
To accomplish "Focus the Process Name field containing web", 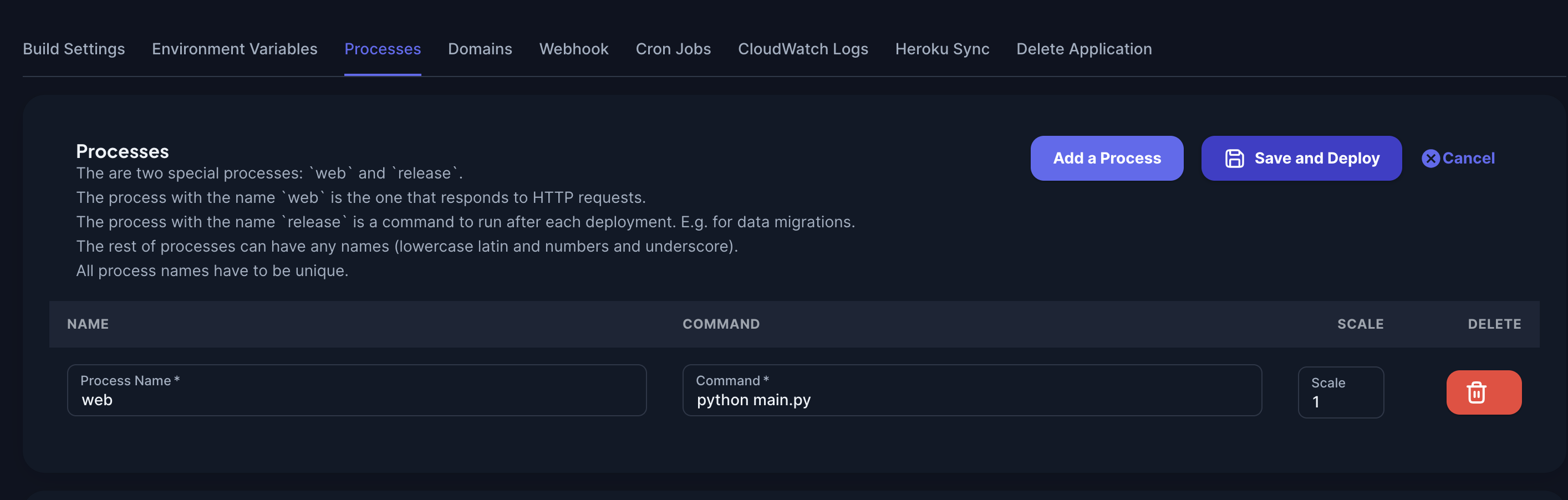I will tap(356, 399).
